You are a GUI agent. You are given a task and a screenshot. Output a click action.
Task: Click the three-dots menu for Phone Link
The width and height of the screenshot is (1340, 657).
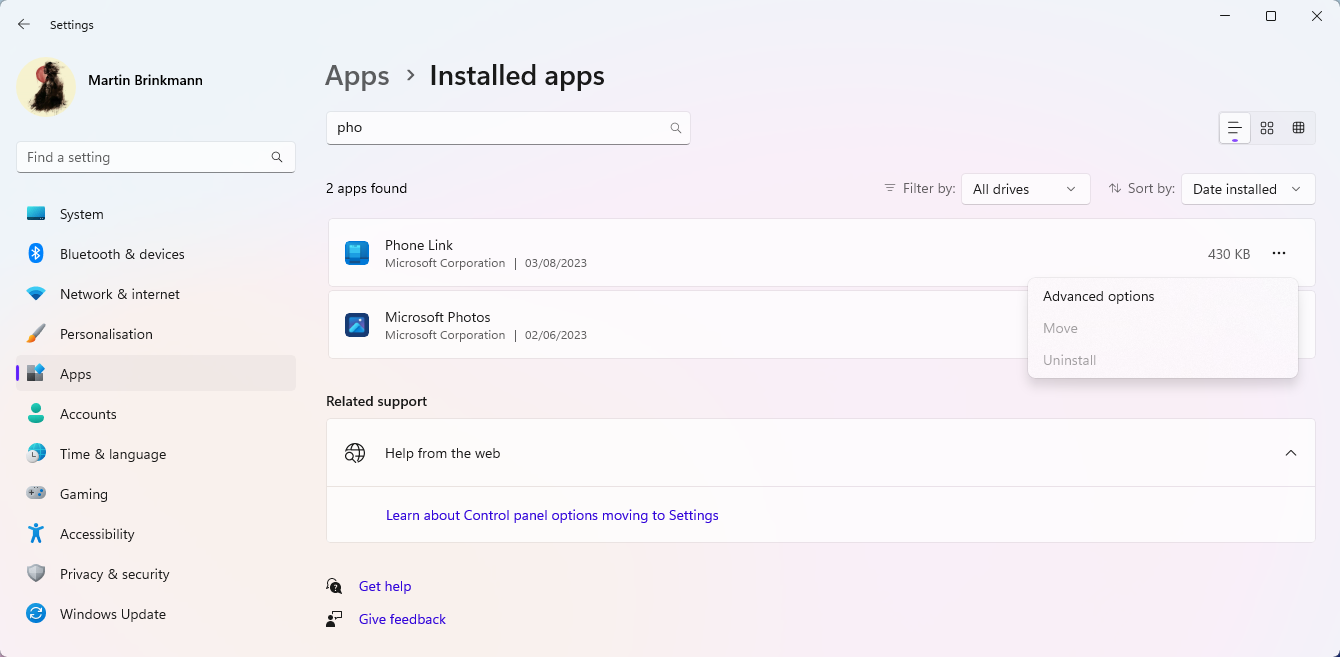click(1279, 254)
